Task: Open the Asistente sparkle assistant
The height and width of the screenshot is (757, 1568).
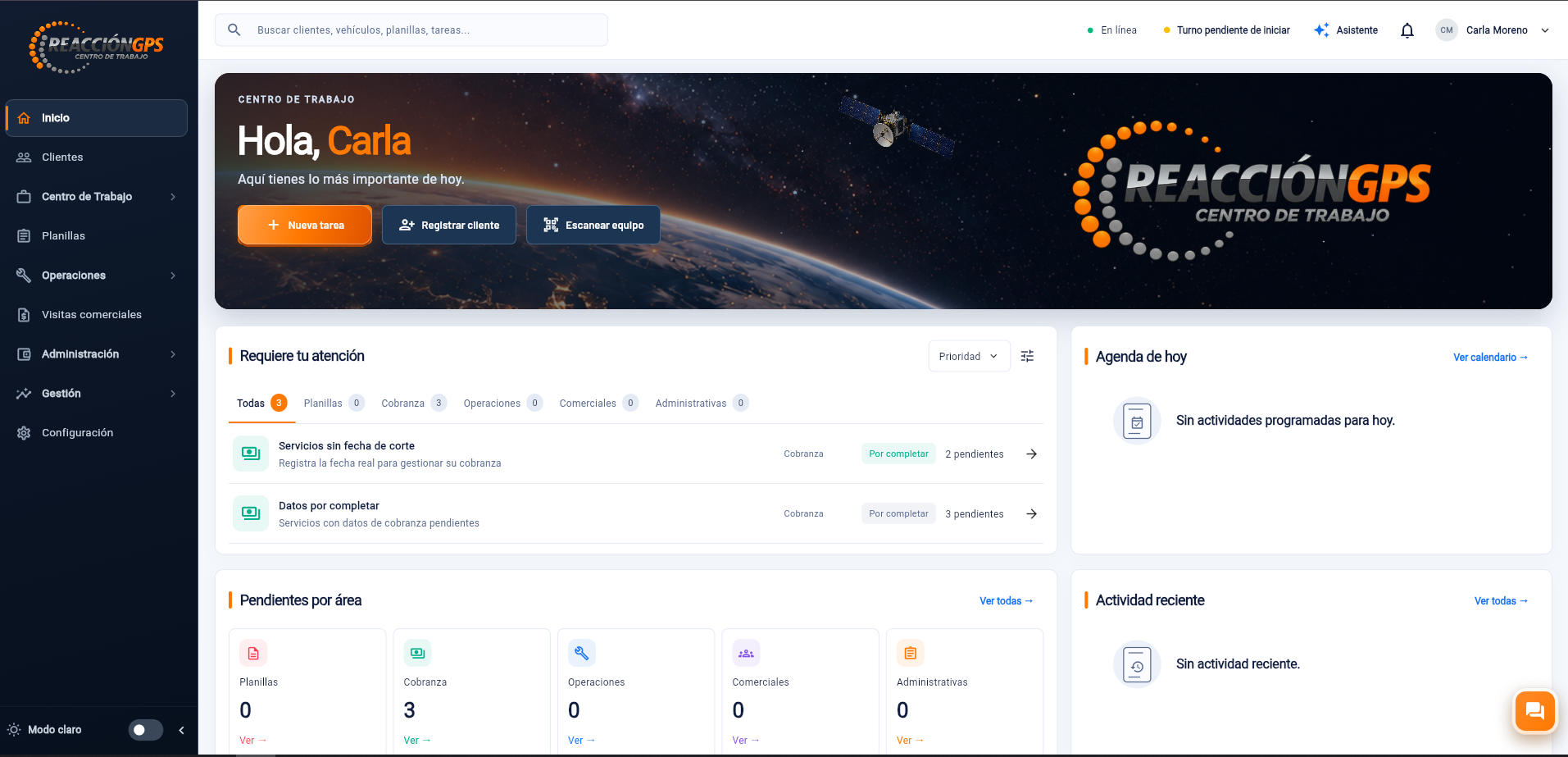Action: (1346, 30)
